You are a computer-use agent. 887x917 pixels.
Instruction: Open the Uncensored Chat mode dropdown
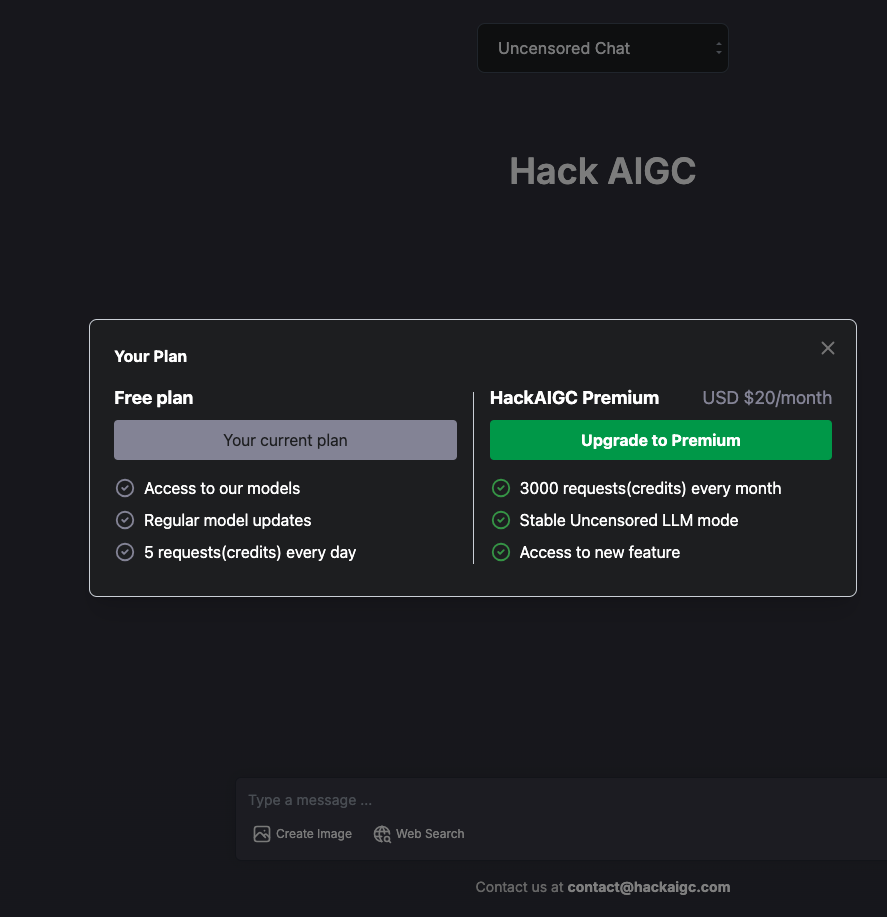603,48
